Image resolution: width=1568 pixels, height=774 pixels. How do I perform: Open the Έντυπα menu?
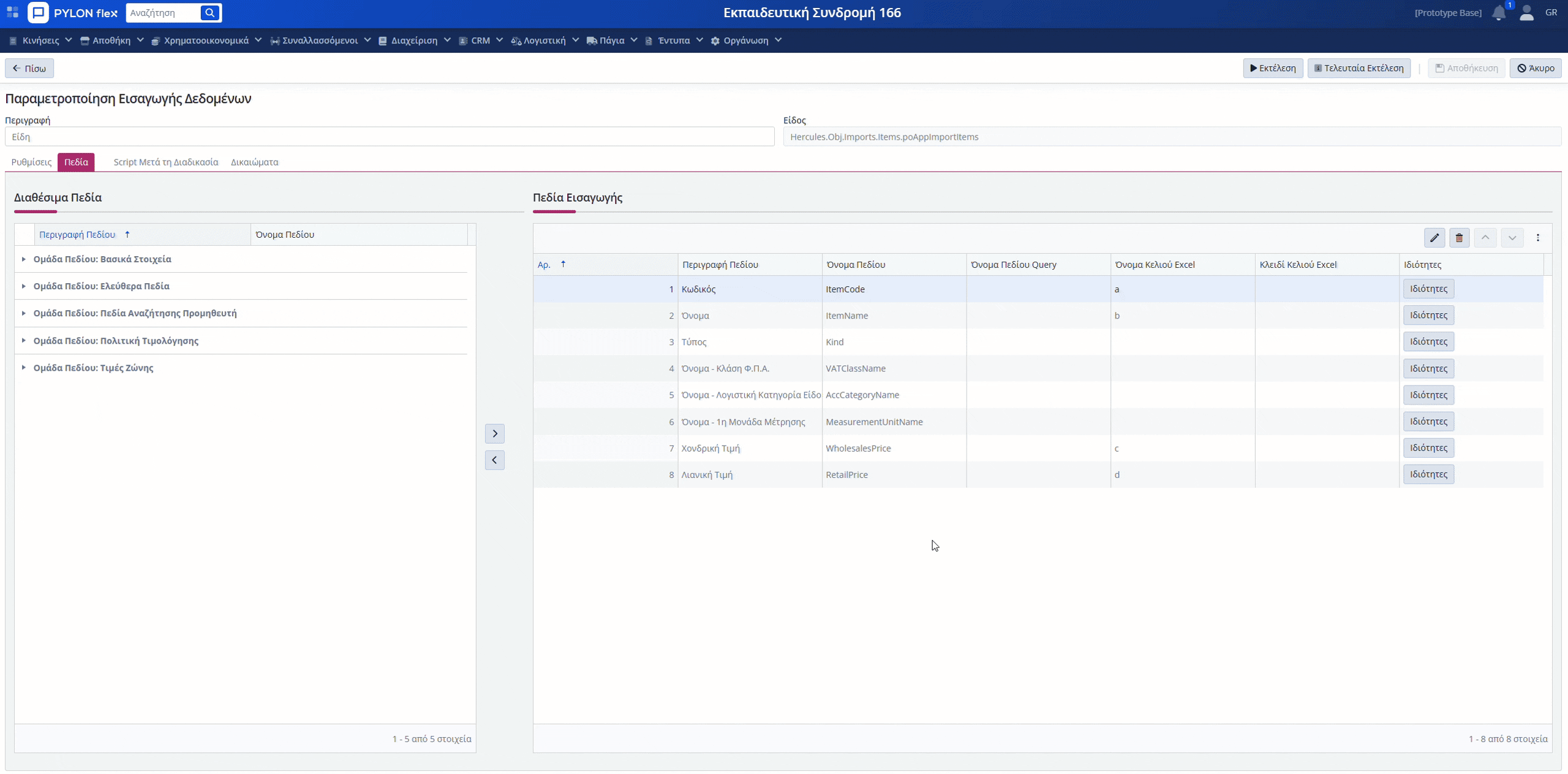coord(674,40)
